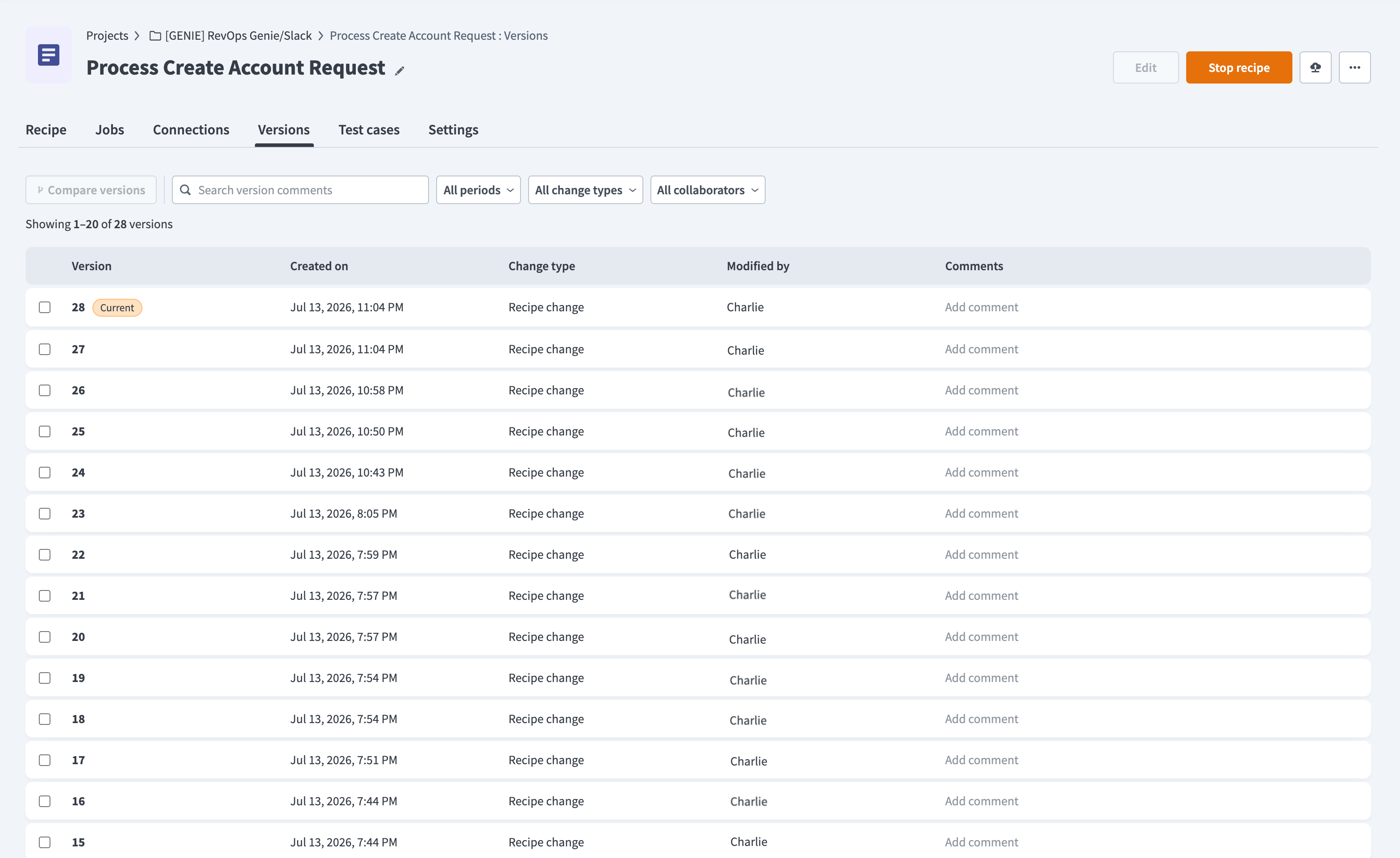Click date Jul 13, 2026, 8:05 PM
The image size is (1400, 858).
tap(344, 514)
